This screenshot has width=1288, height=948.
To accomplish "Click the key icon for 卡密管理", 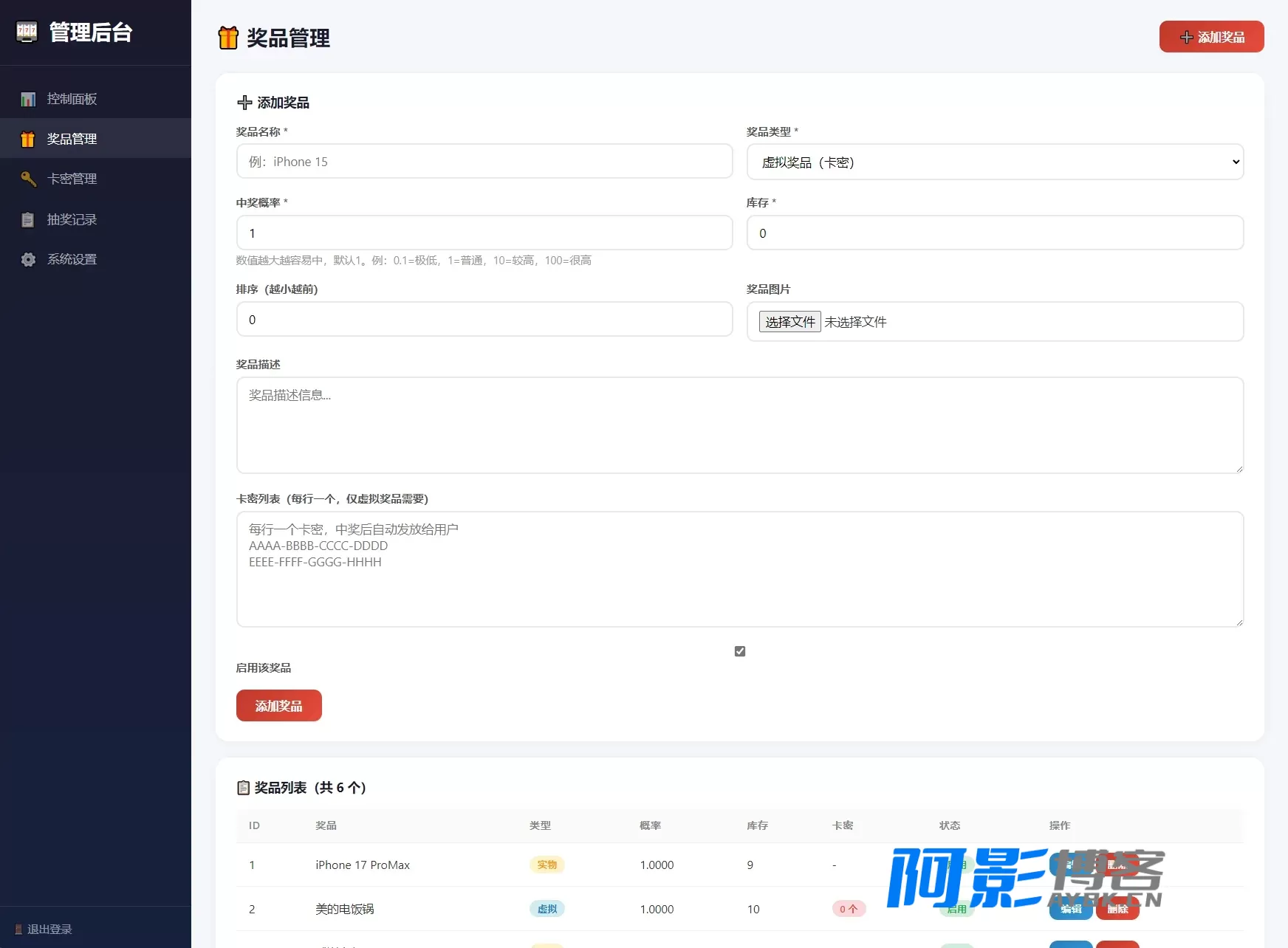I will tap(28, 179).
